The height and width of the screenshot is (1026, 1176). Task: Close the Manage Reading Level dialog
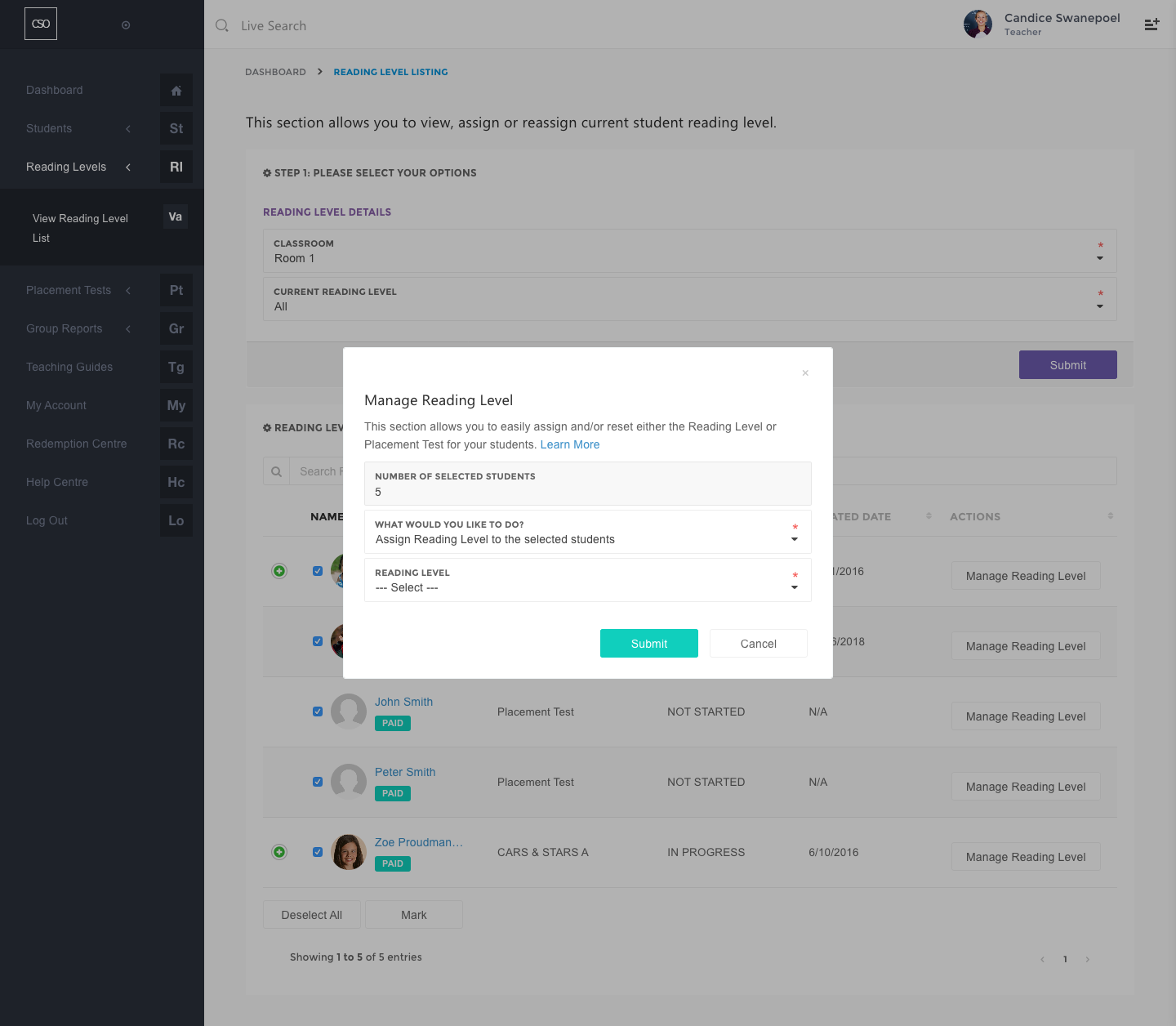[805, 373]
